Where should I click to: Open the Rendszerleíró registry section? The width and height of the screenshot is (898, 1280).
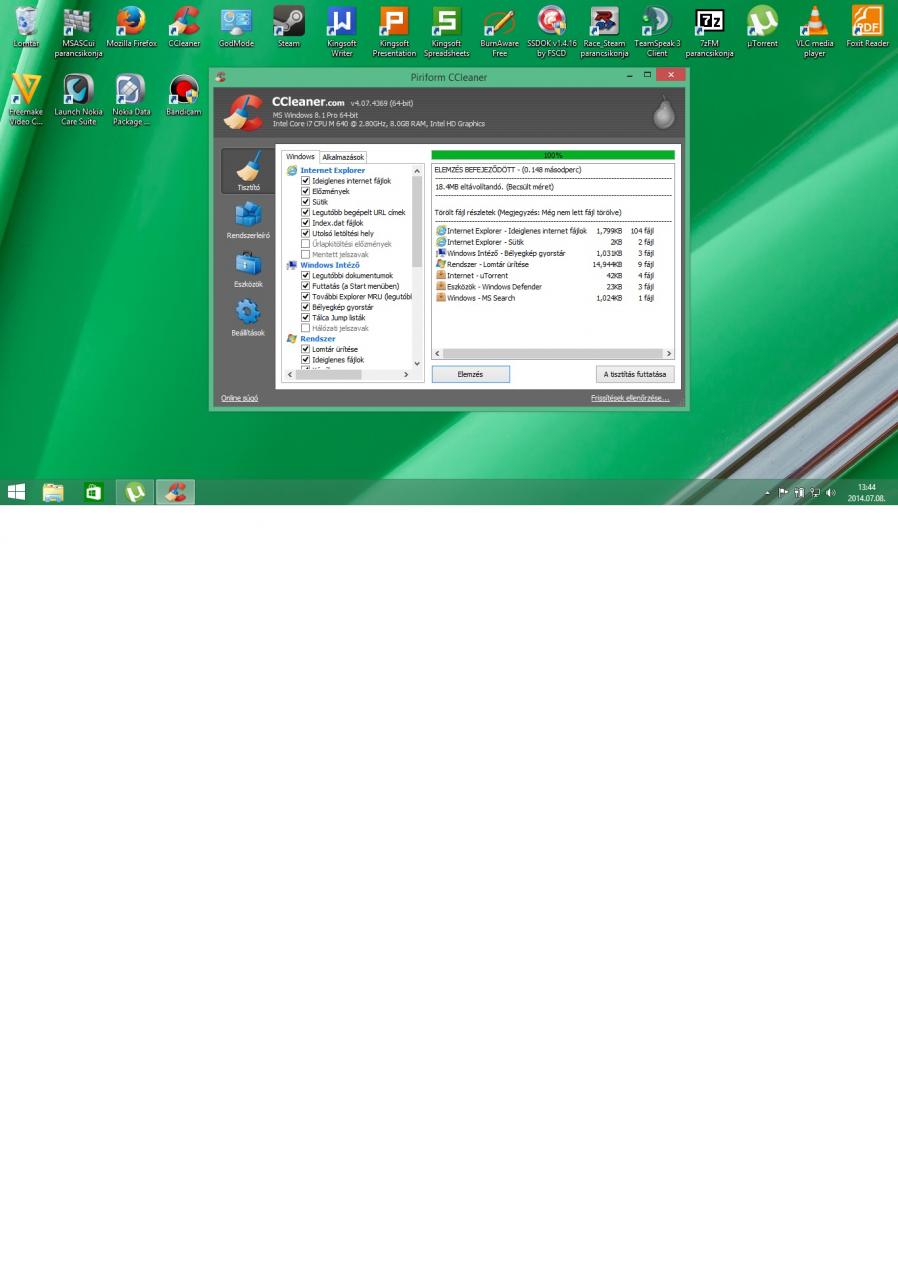point(248,220)
